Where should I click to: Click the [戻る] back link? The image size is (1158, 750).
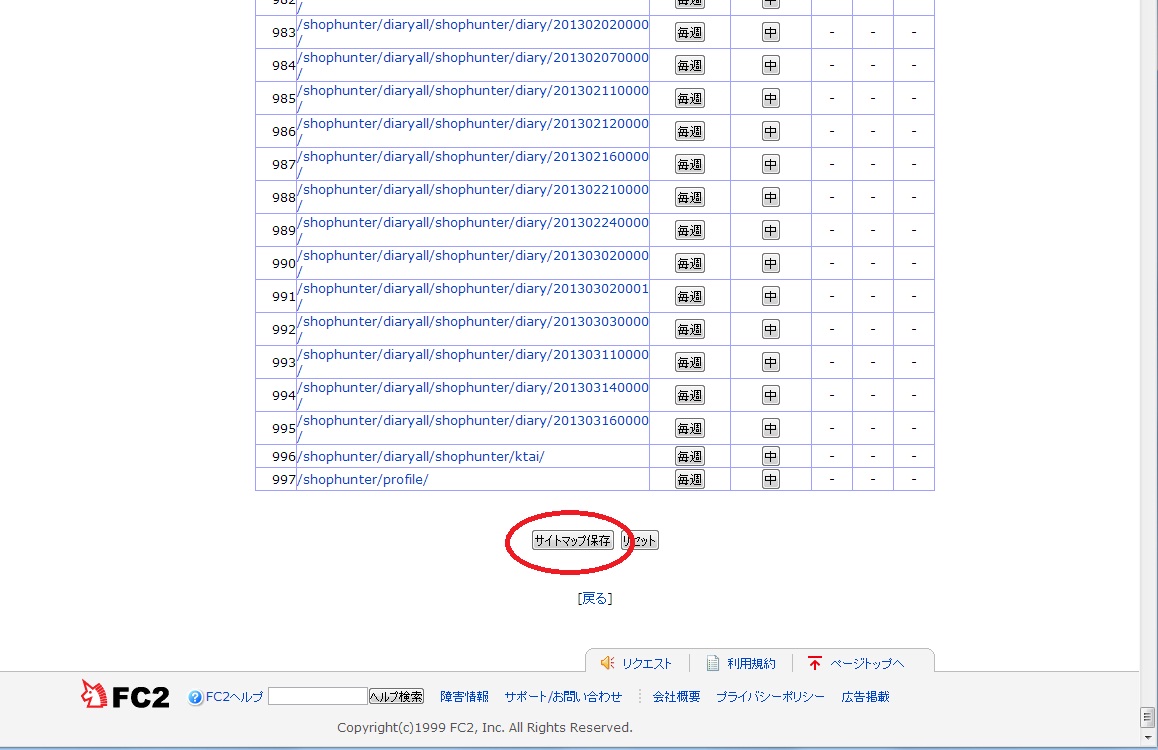pos(594,598)
